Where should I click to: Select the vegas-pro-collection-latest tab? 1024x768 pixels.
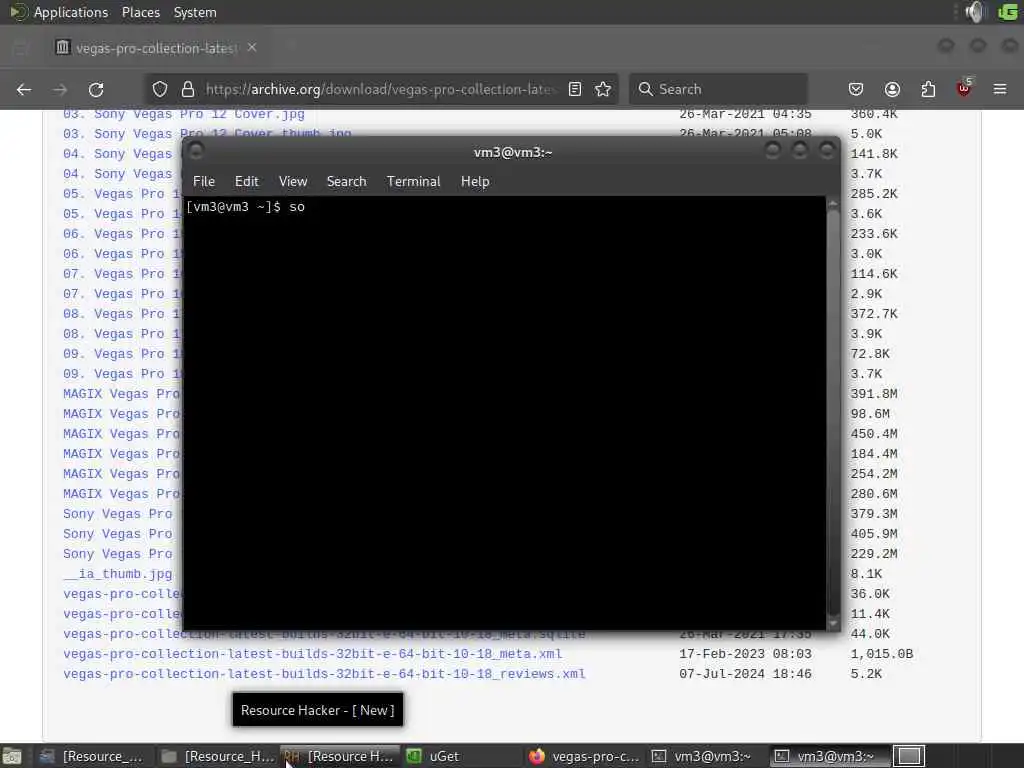155,48
